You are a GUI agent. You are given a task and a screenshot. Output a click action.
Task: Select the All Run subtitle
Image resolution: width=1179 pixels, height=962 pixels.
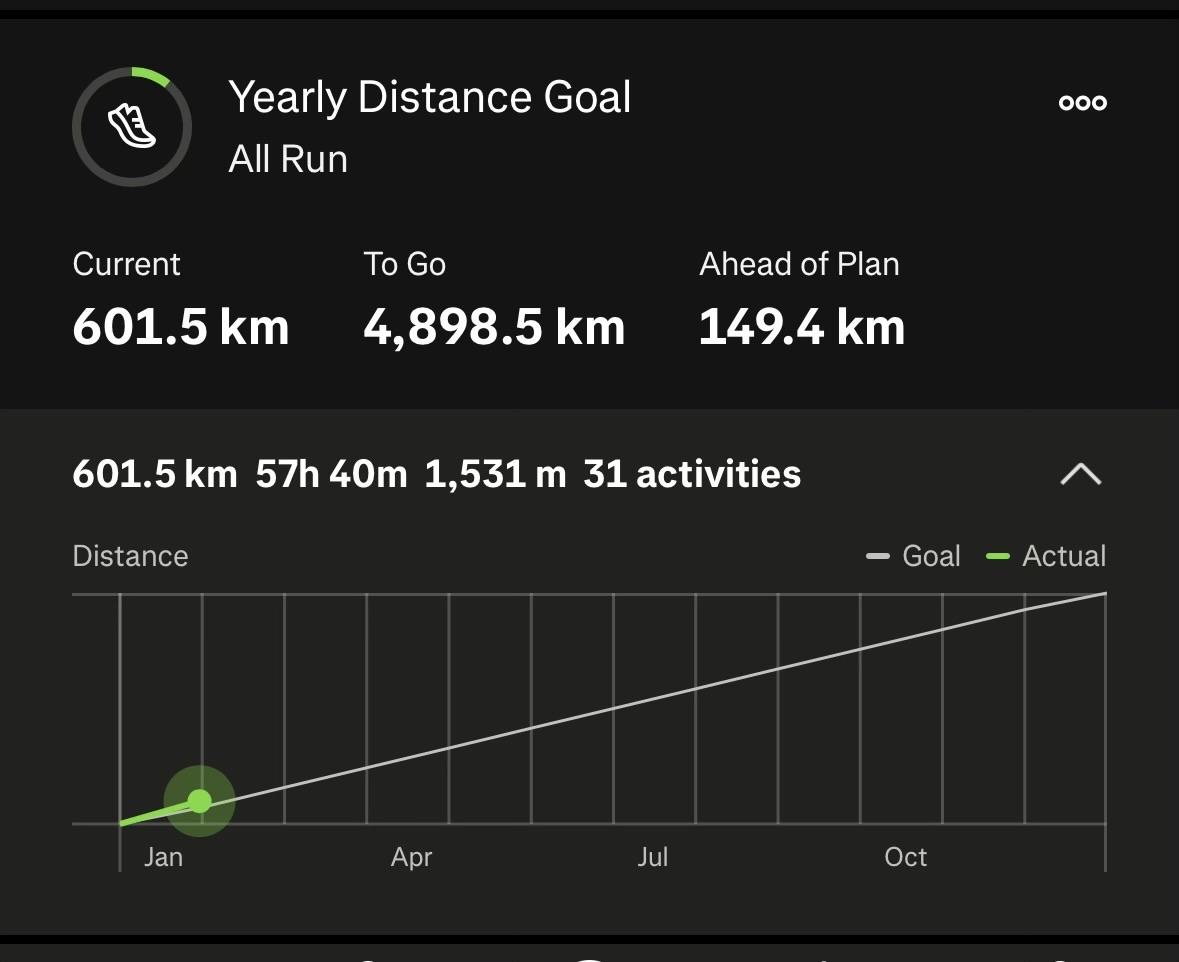tap(288, 159)
